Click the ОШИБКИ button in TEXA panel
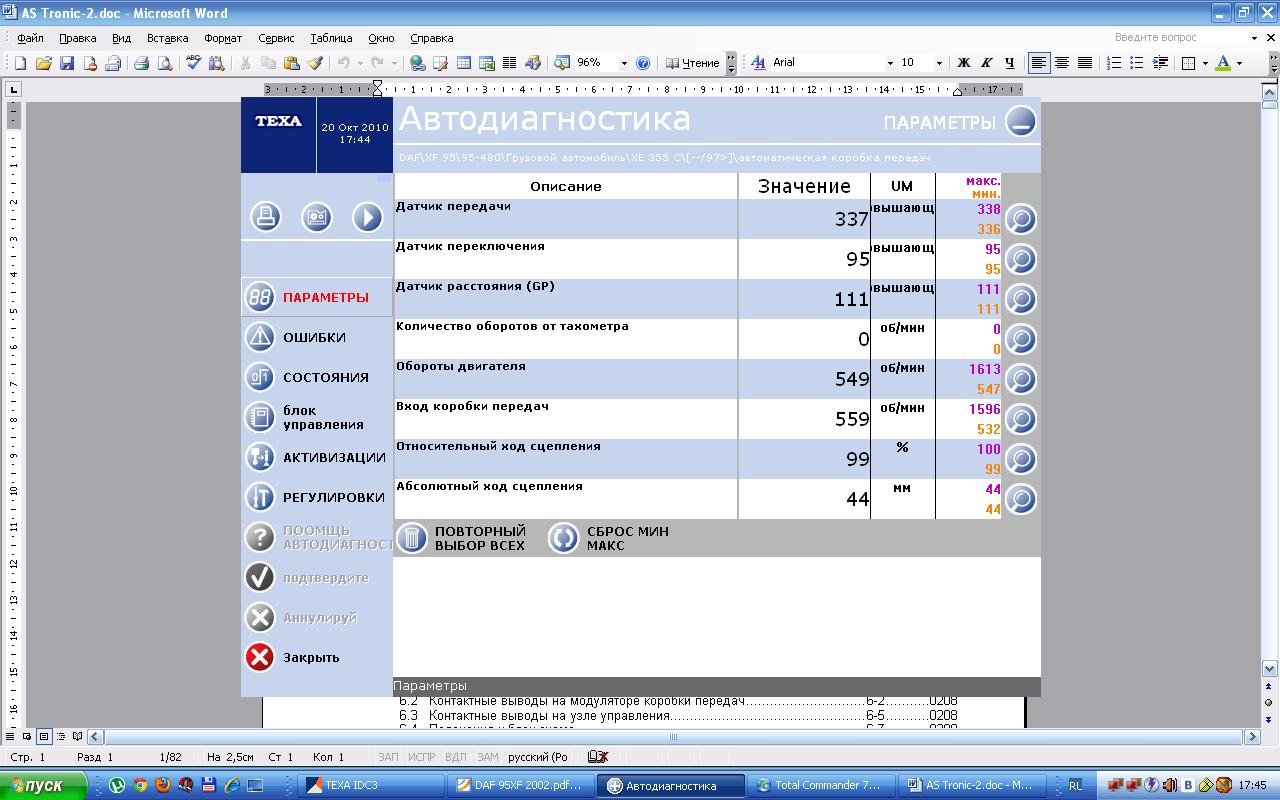 pyautogui.click(x=317, y=337)
